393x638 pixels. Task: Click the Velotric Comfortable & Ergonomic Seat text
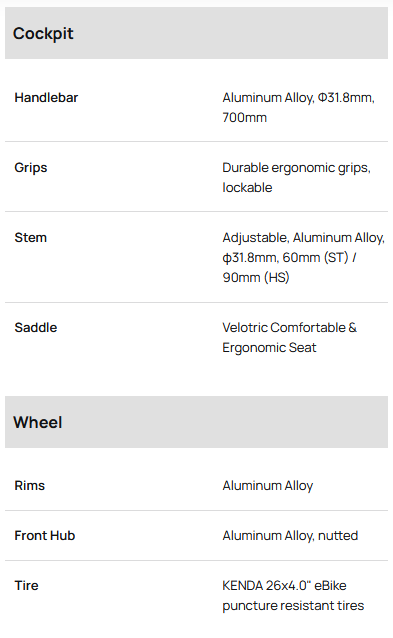[289, 337]
